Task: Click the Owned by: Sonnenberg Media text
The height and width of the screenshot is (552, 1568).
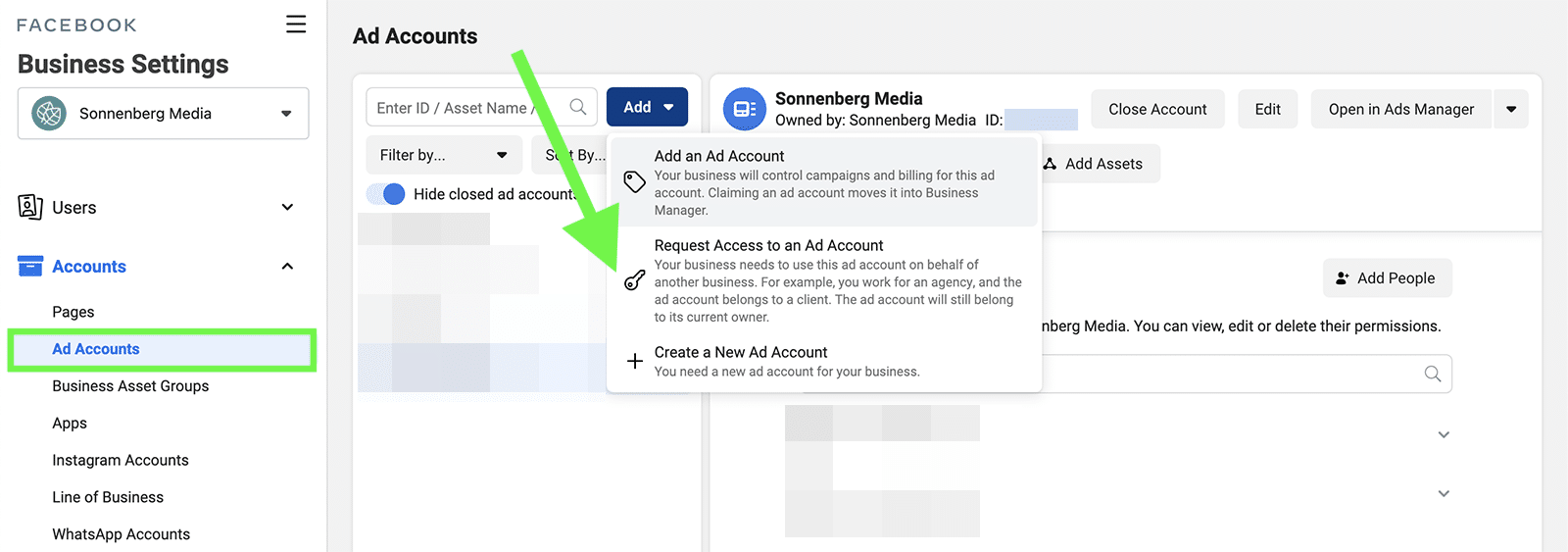Action: (875, 120)
